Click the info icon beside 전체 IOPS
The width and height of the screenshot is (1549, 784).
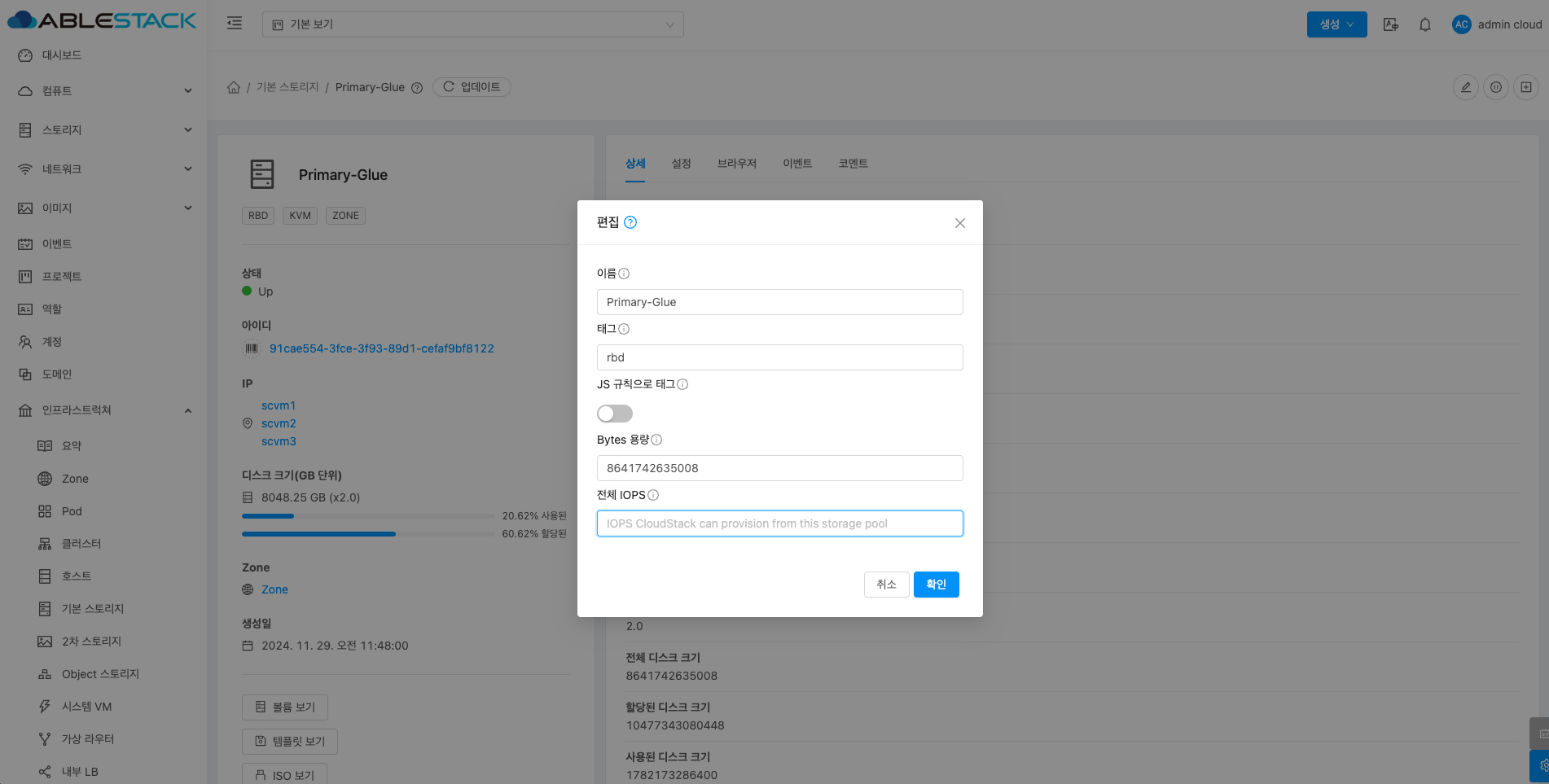click(x=653, y=495)
